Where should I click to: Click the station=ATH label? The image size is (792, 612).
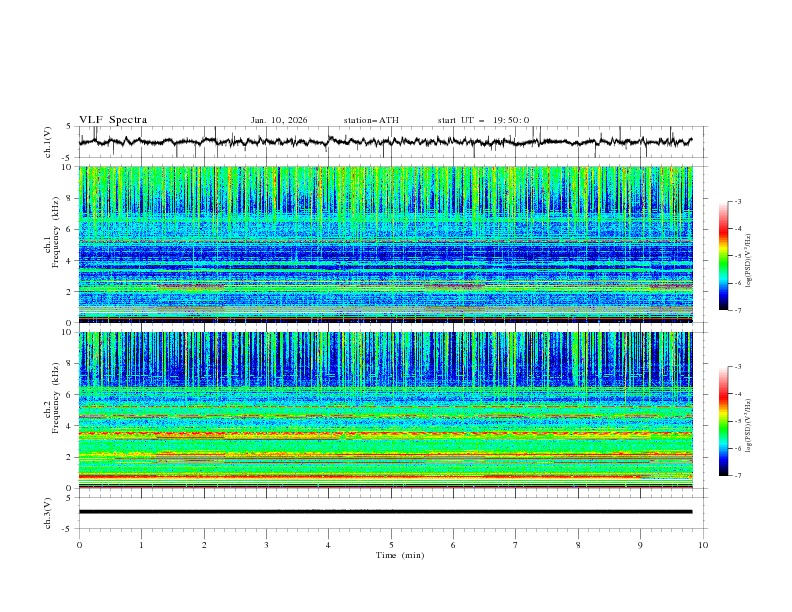[x=371, y=120]
